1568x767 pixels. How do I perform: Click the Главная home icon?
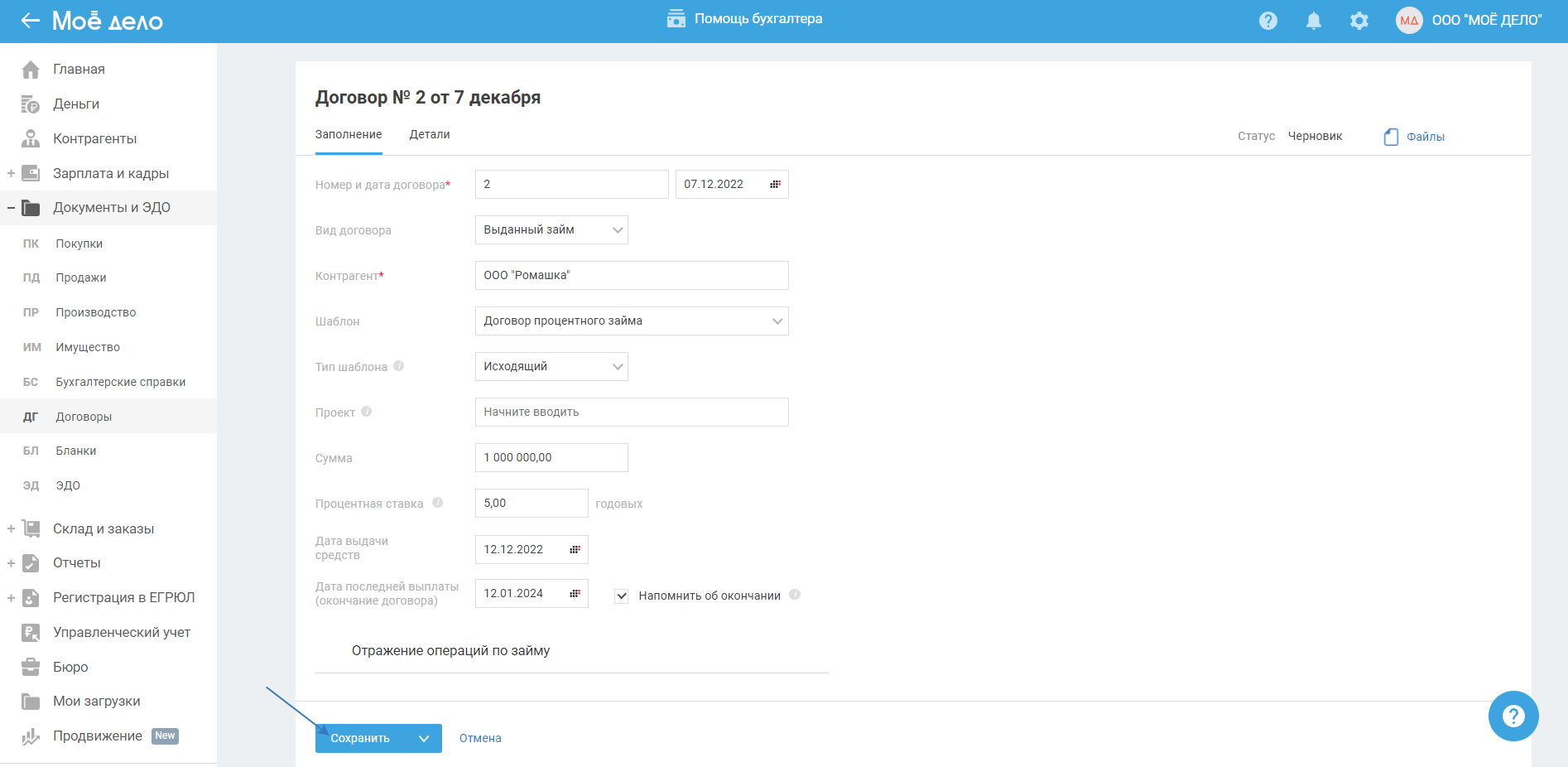click(31, 70)
